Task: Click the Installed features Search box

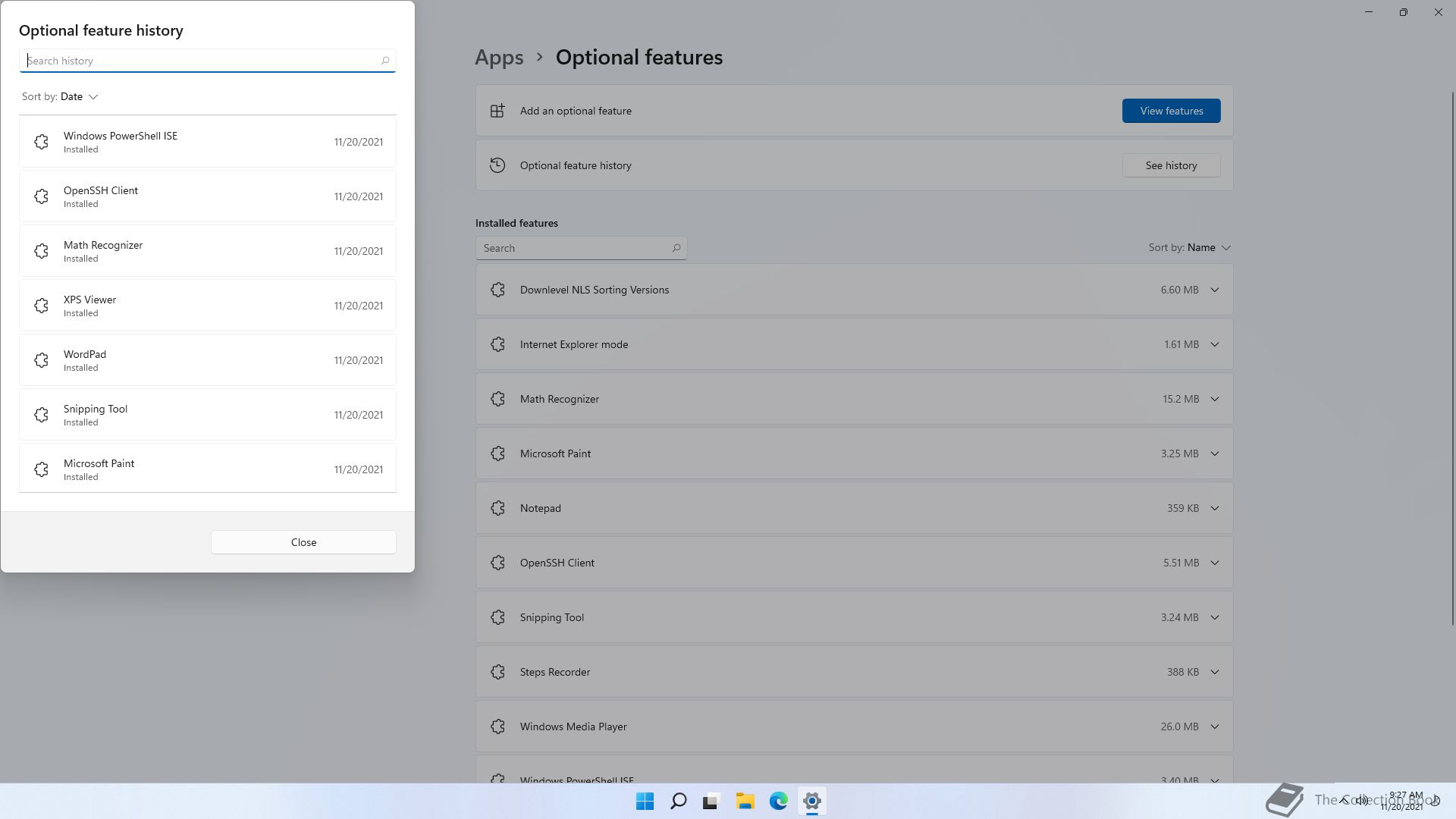Action: (x=581, y=248)
